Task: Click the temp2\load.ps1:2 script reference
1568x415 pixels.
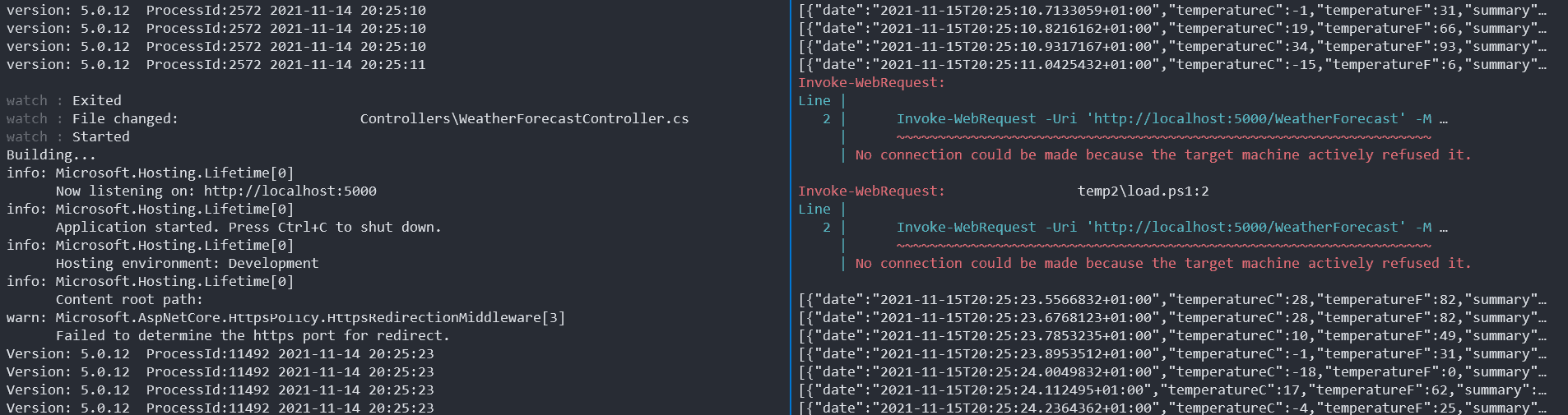Action: tap(1144, 191)
